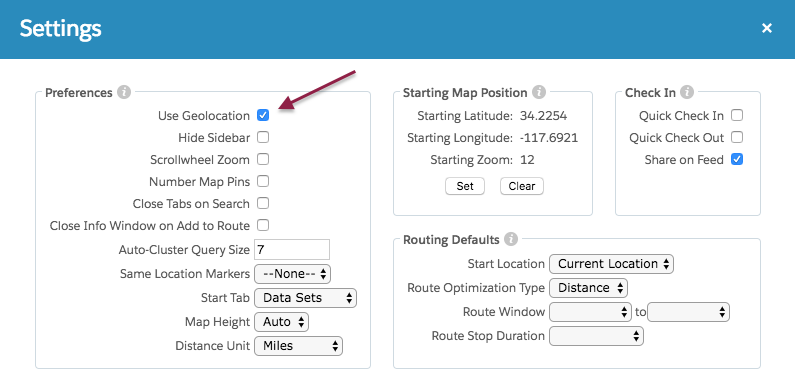Open the Same Location Markers dropdown
The image size is (795, 371).
(x=293, y=274)
